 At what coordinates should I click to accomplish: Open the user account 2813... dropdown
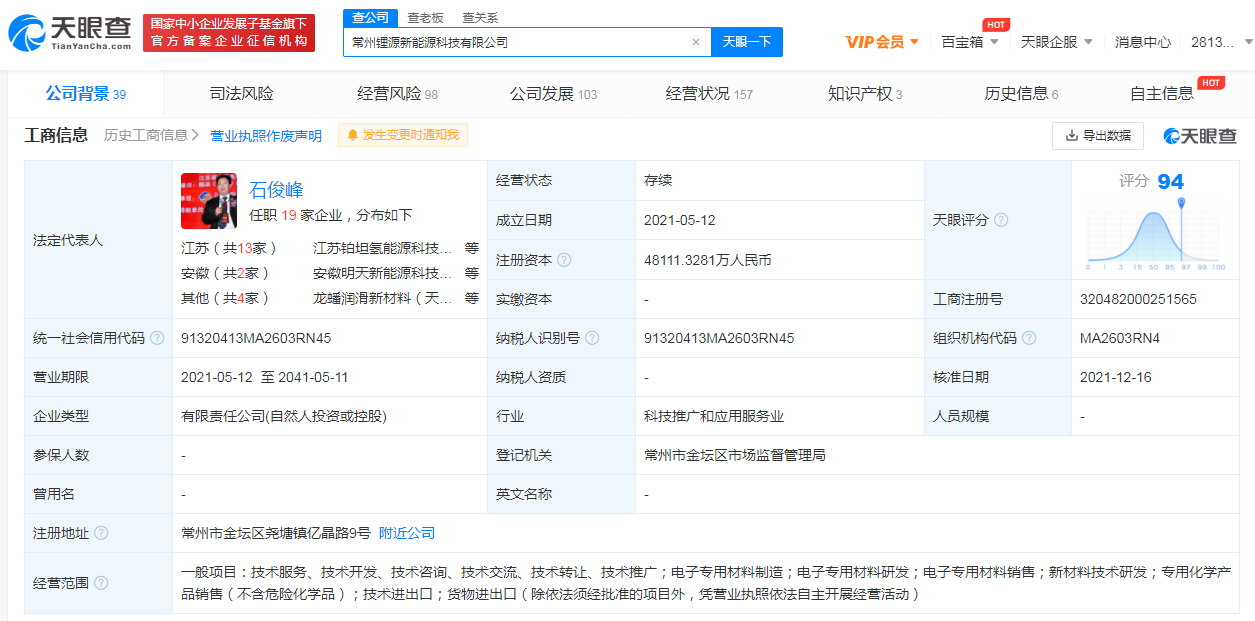[x=1220, y=42]
